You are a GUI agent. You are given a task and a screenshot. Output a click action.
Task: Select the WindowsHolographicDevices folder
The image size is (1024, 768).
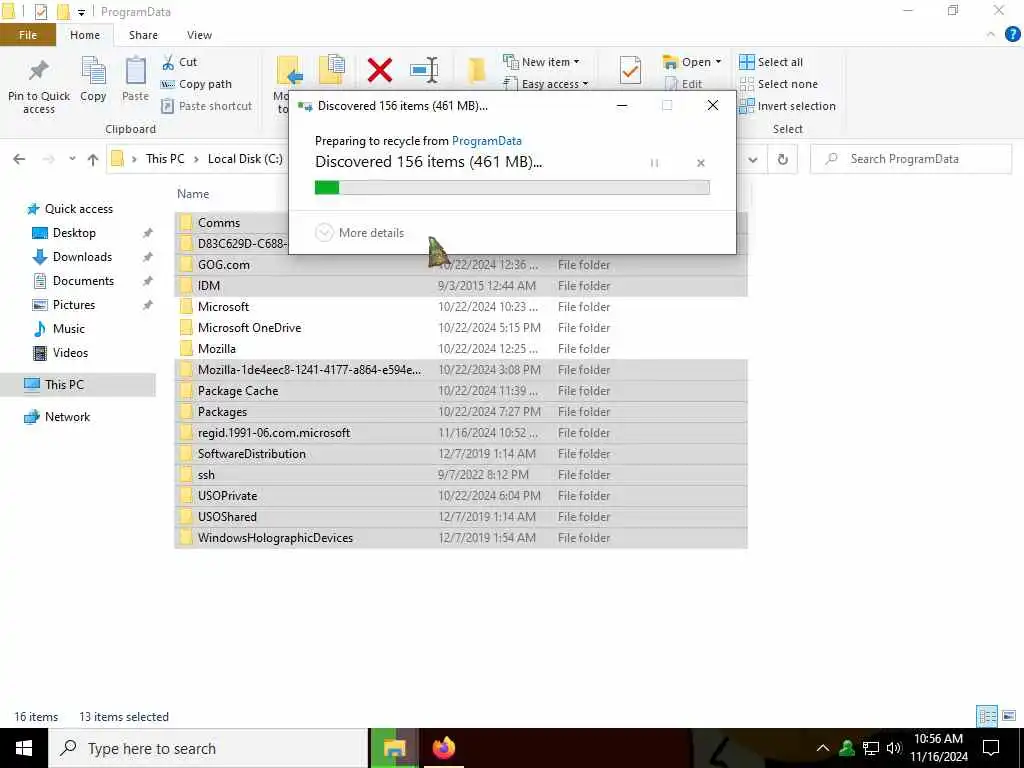460,538
